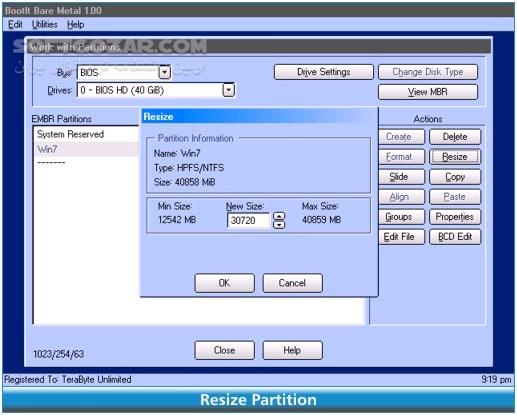Image resolution: width=517 pixels, height=415 pixels.
Task: Increase New Size with up arrow
Action: pyautogui.click(x=279, y=216)
